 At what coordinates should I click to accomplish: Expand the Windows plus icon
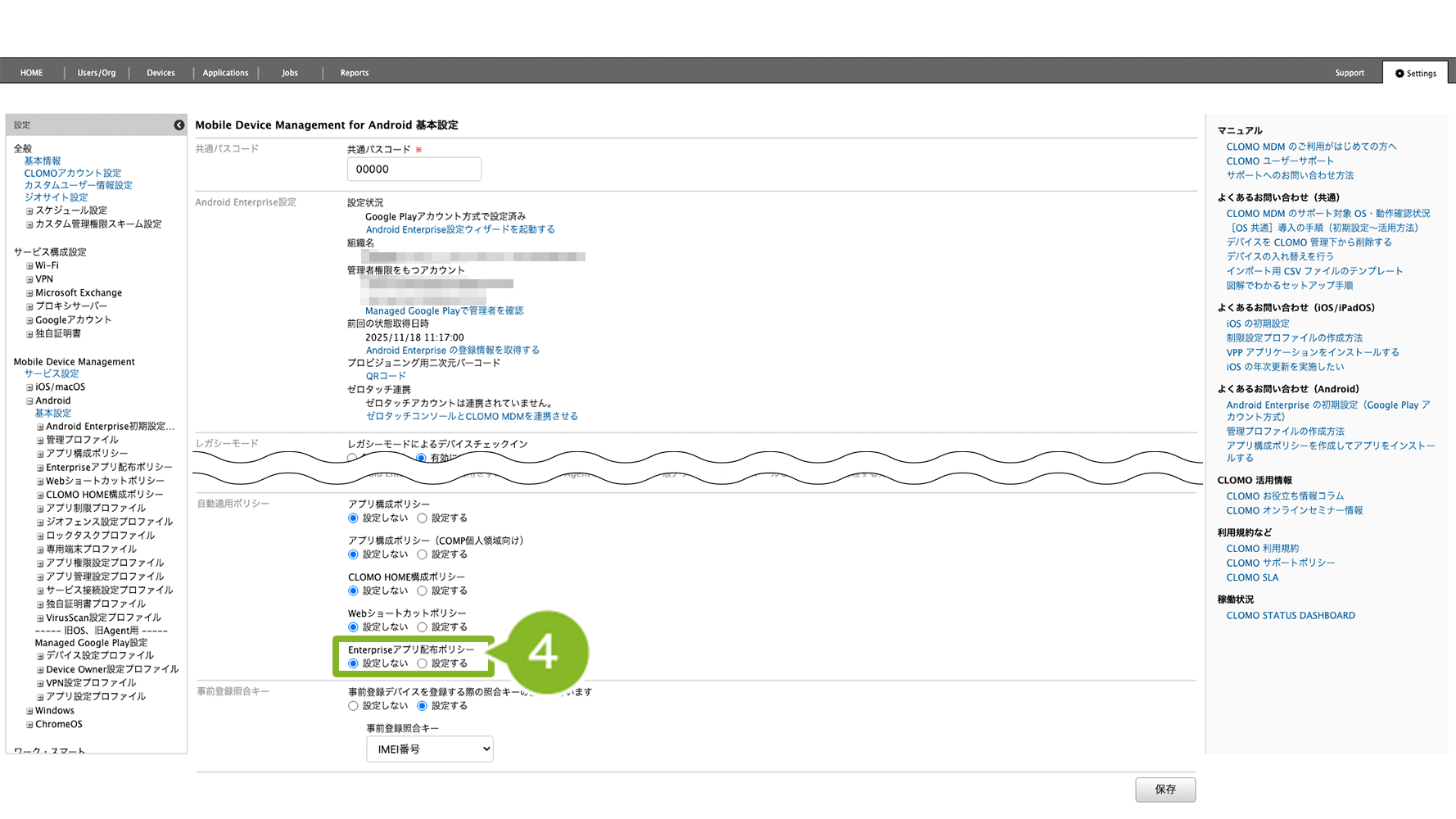(x=29, y=711)
